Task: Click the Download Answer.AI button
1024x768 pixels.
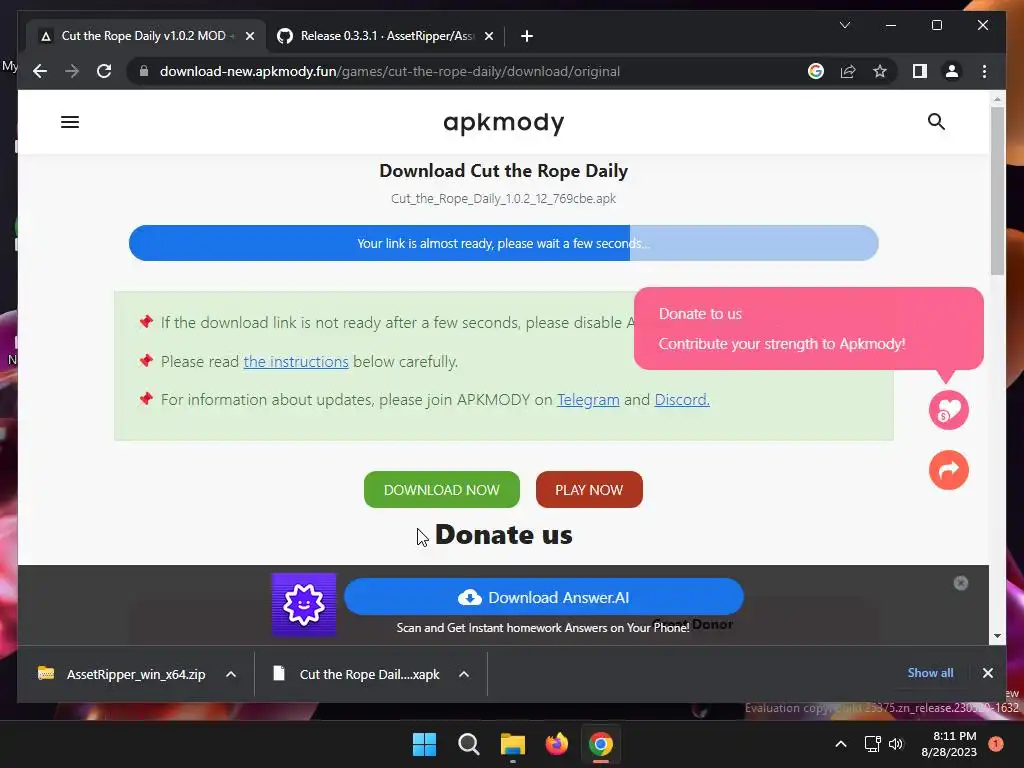Action: pyautogui.click(x=543, y=597)
